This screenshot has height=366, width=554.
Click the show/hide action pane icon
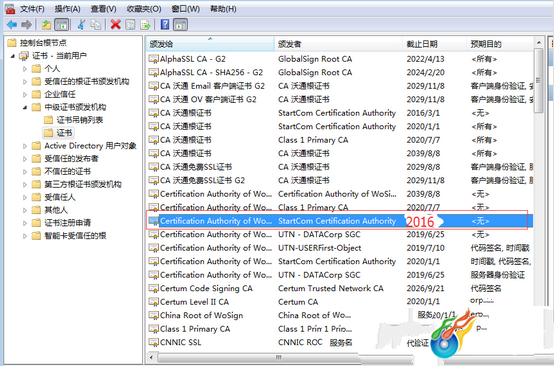[x=181, y=25]
